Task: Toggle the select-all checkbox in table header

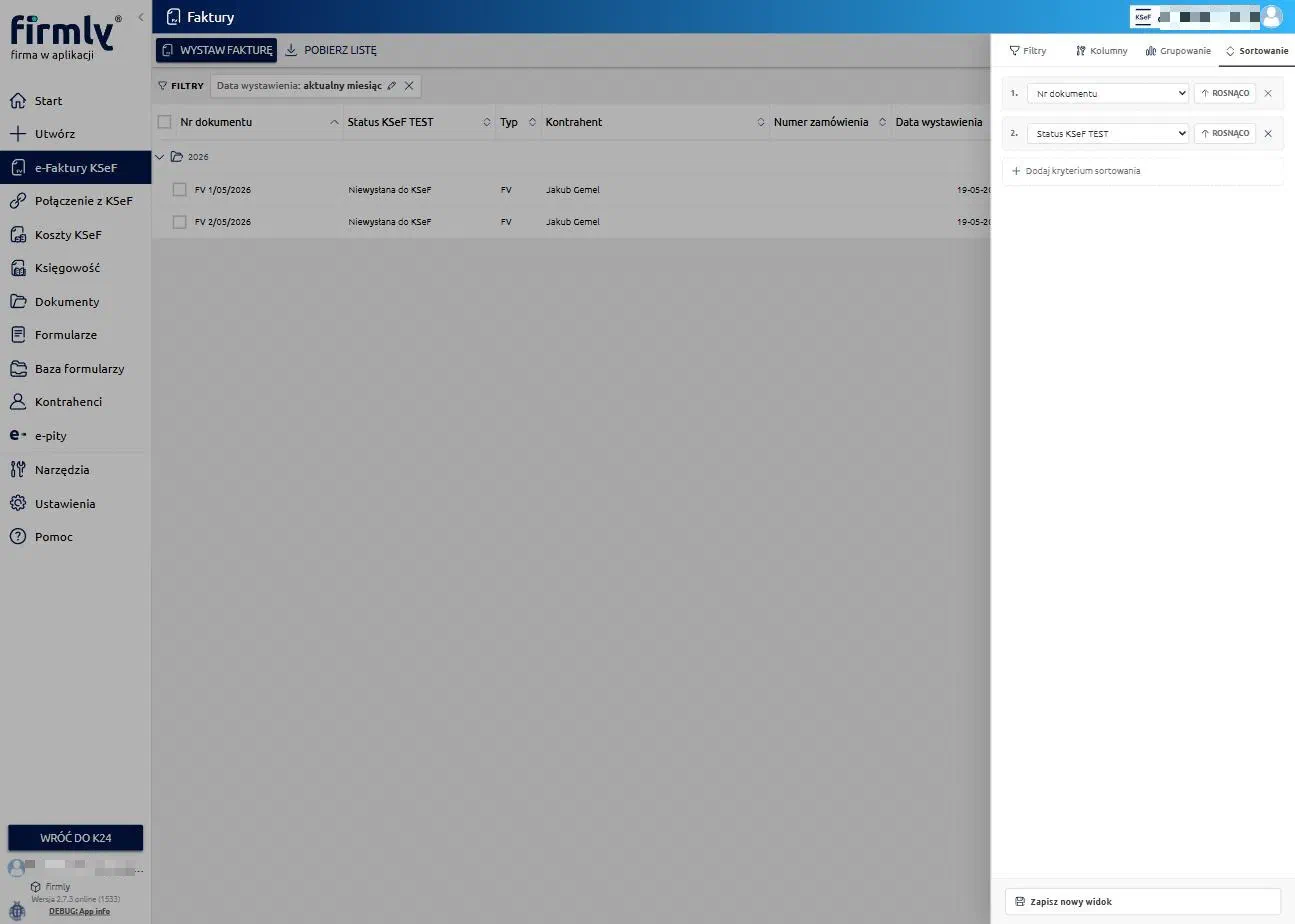Action: coord(165,122)
